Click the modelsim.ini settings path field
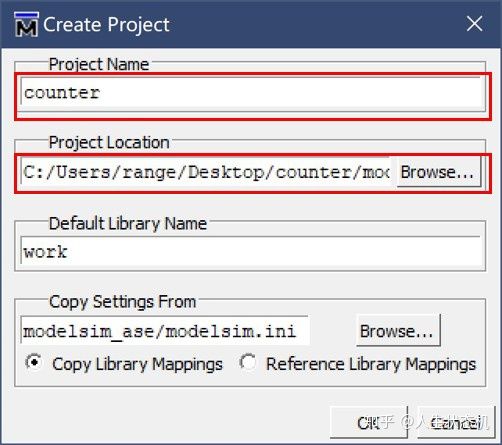Viewport: 502px width, 445px height. pyautogui.click(x=165, y=331)
